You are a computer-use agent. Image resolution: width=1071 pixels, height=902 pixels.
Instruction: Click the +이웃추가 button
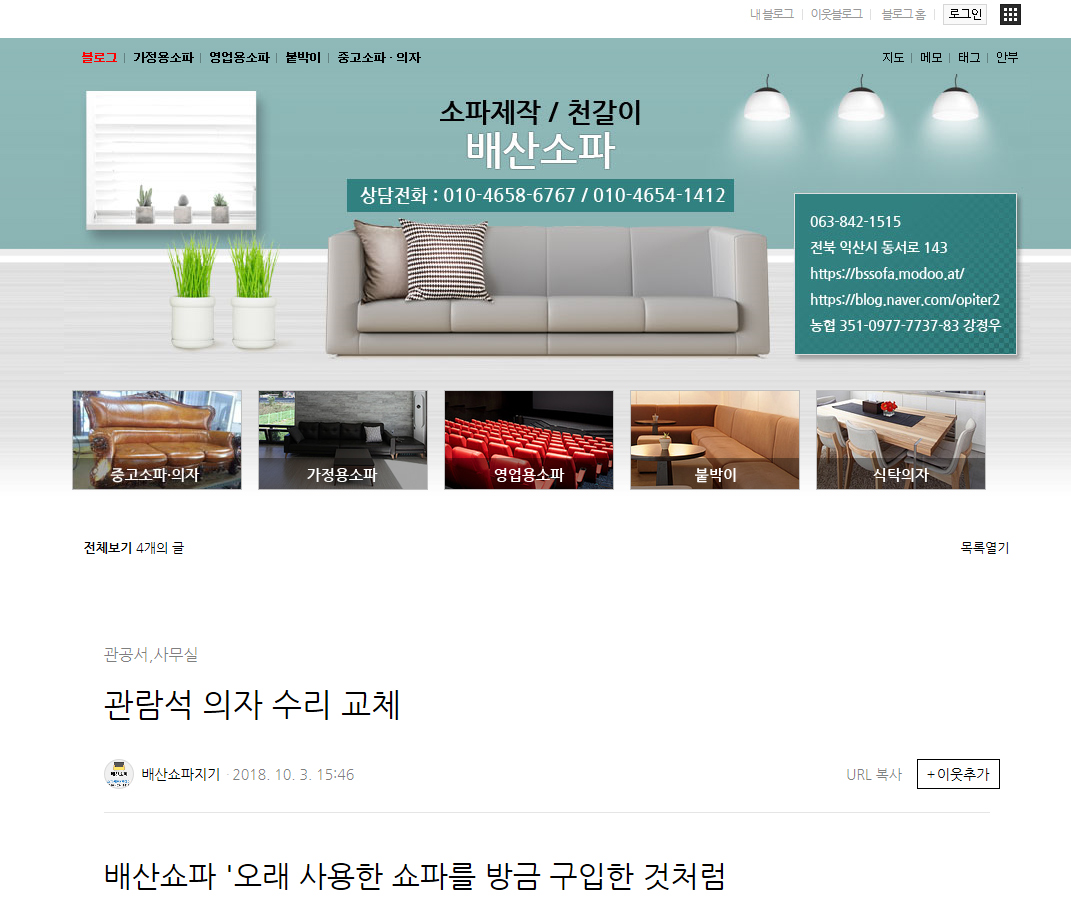[957, 775]
